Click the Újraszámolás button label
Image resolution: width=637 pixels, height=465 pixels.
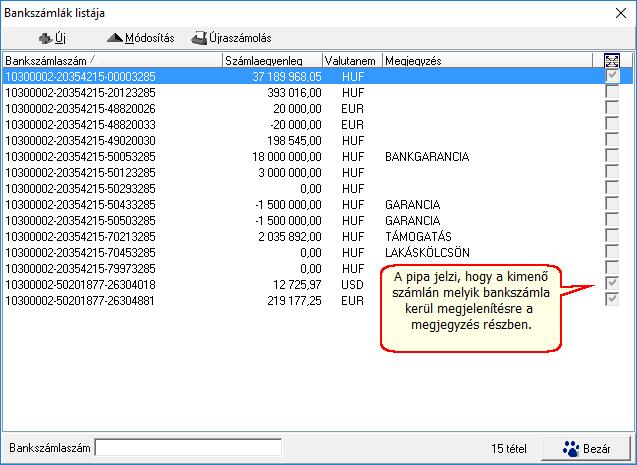click(240, 38)
